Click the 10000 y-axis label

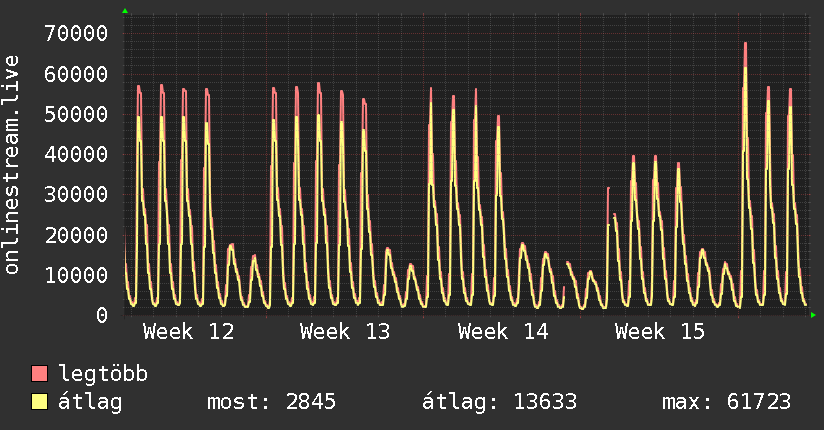pos(76,275)
